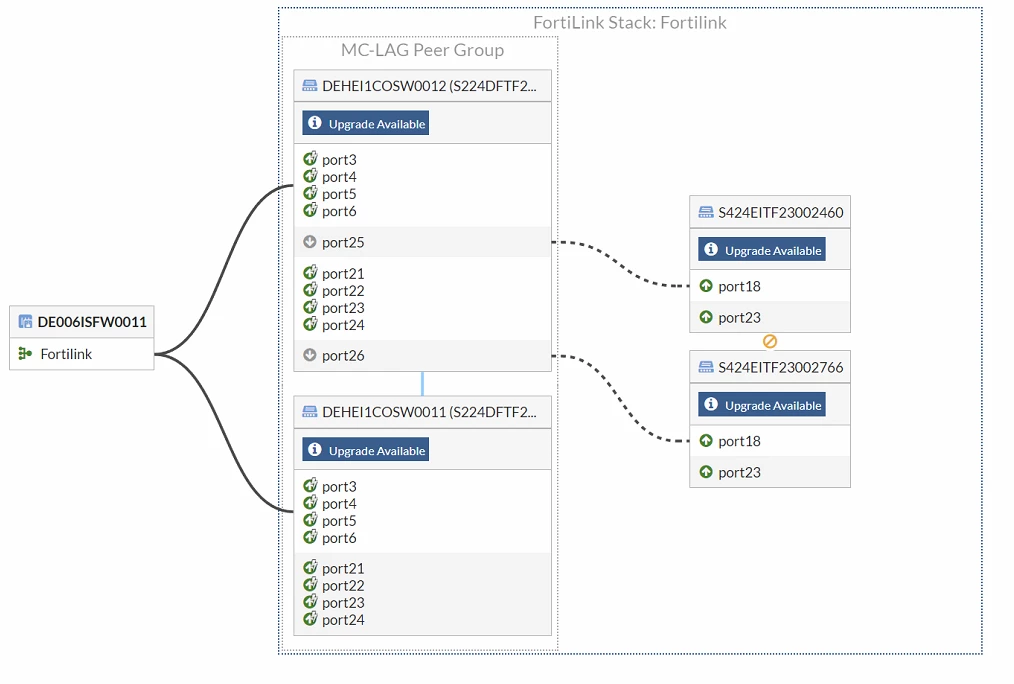
Task: Open Upgrade Available on DEHEI1COSW0011
Action: point(365,450)
